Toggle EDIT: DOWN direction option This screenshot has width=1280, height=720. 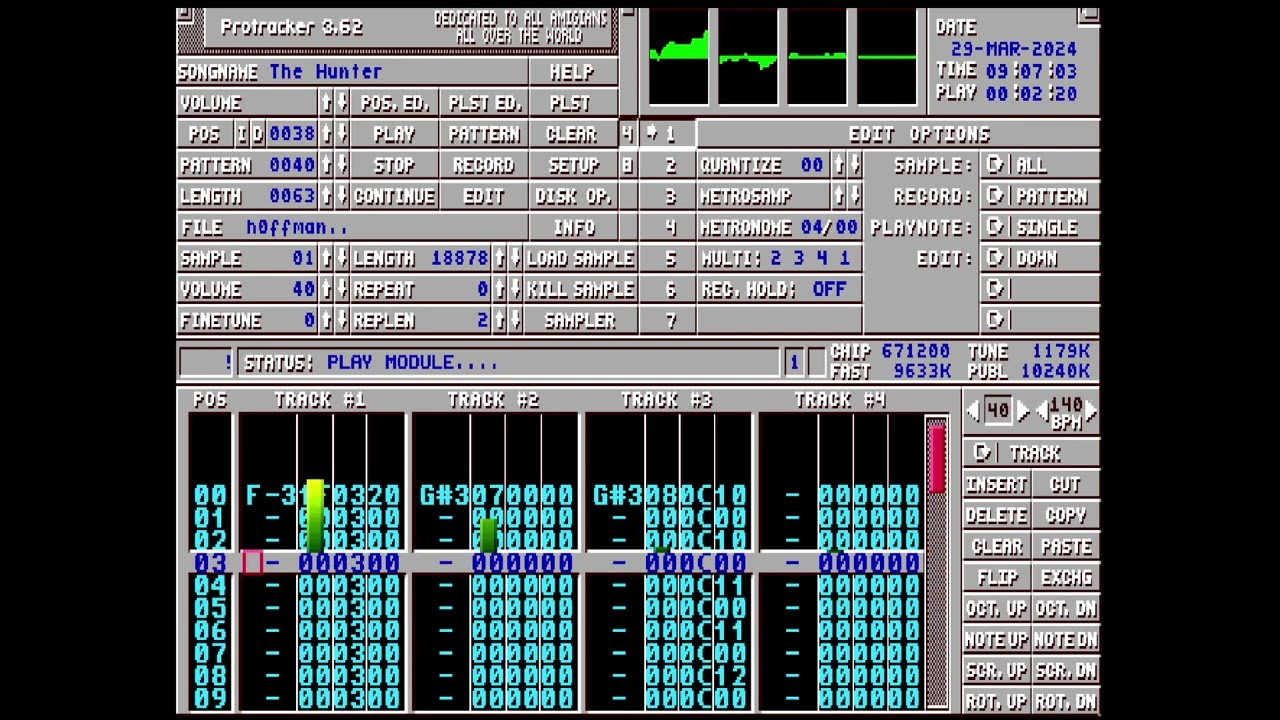click(x=1039, y=258)
